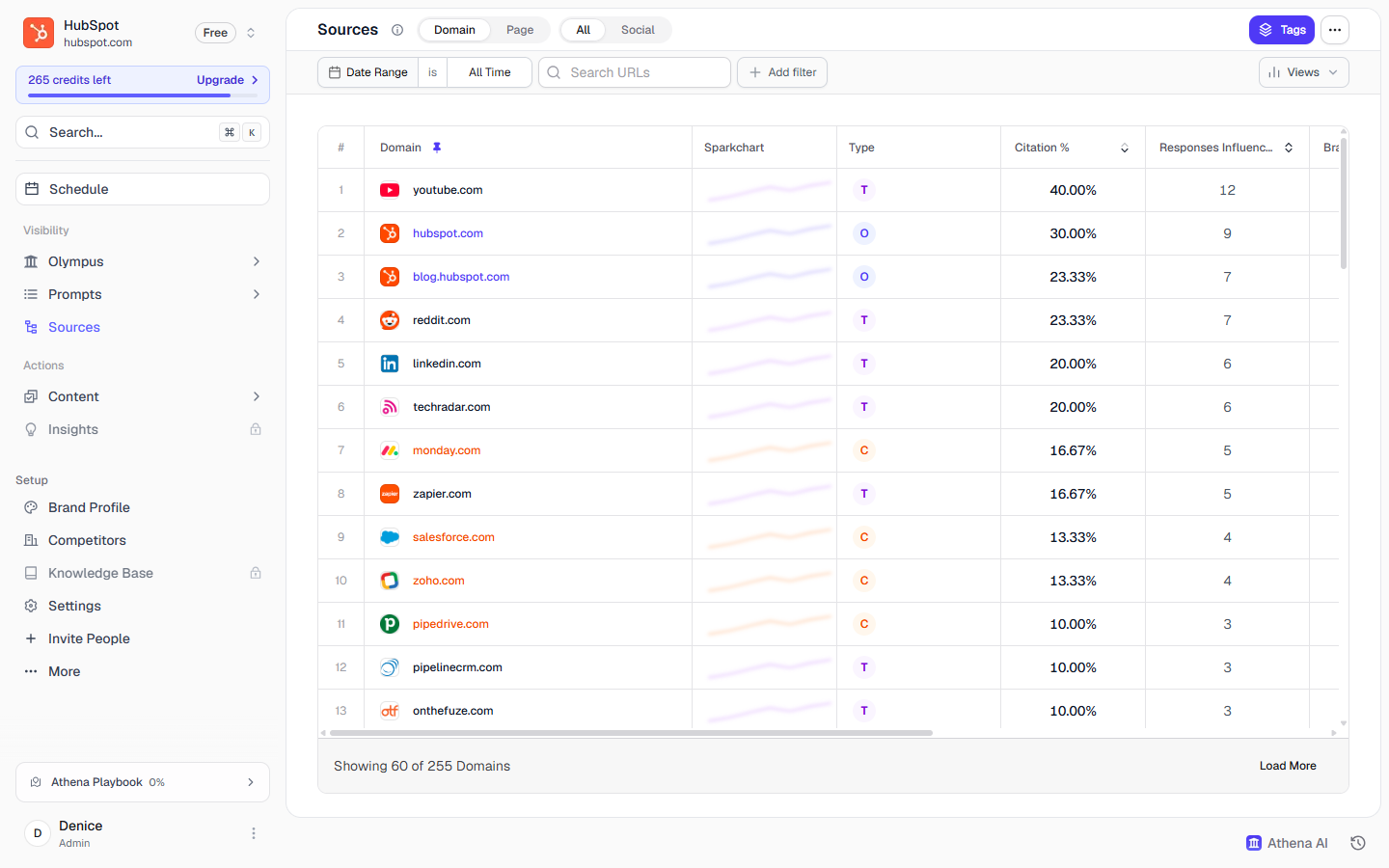
Task: Click the Tags button
Action: [x=1282, y=30]
